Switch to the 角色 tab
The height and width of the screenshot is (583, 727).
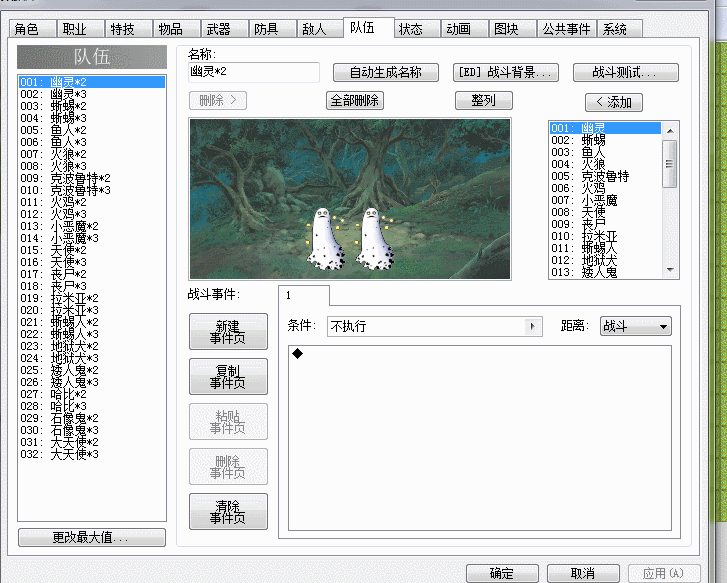(32, 29)
